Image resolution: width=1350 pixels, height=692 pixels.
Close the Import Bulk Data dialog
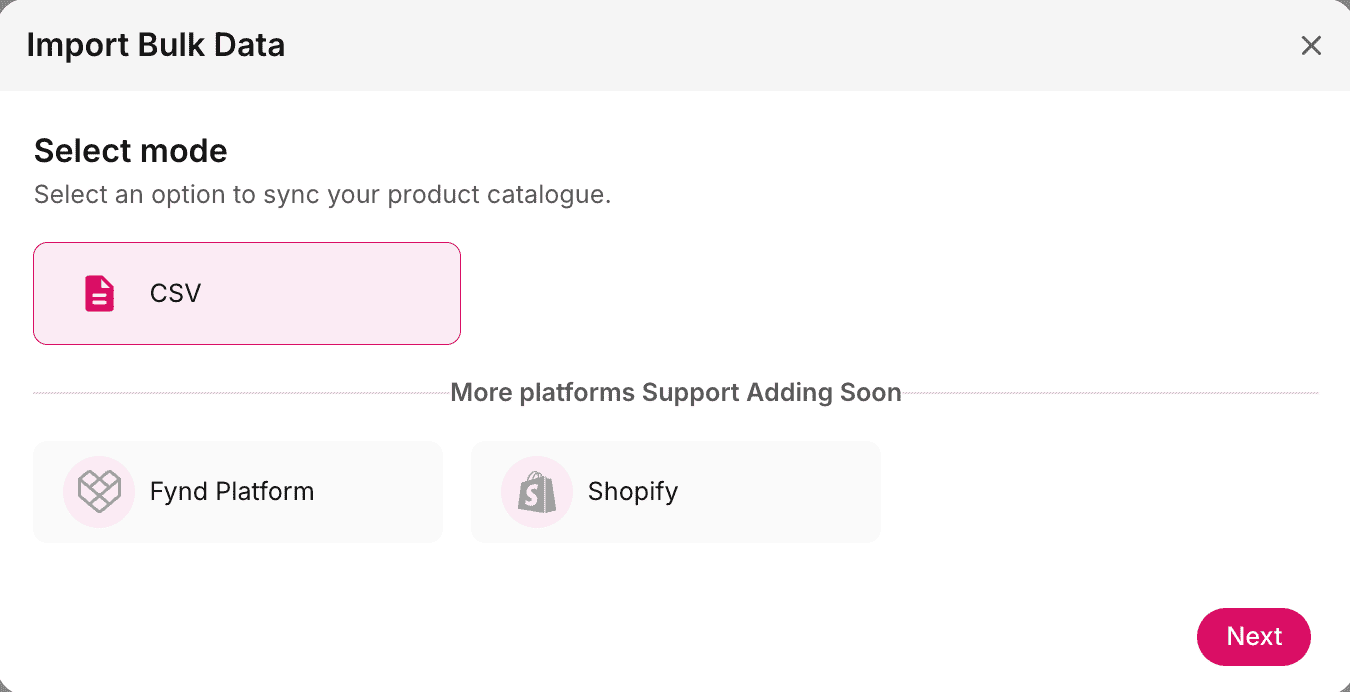(x=1310, y=45)
